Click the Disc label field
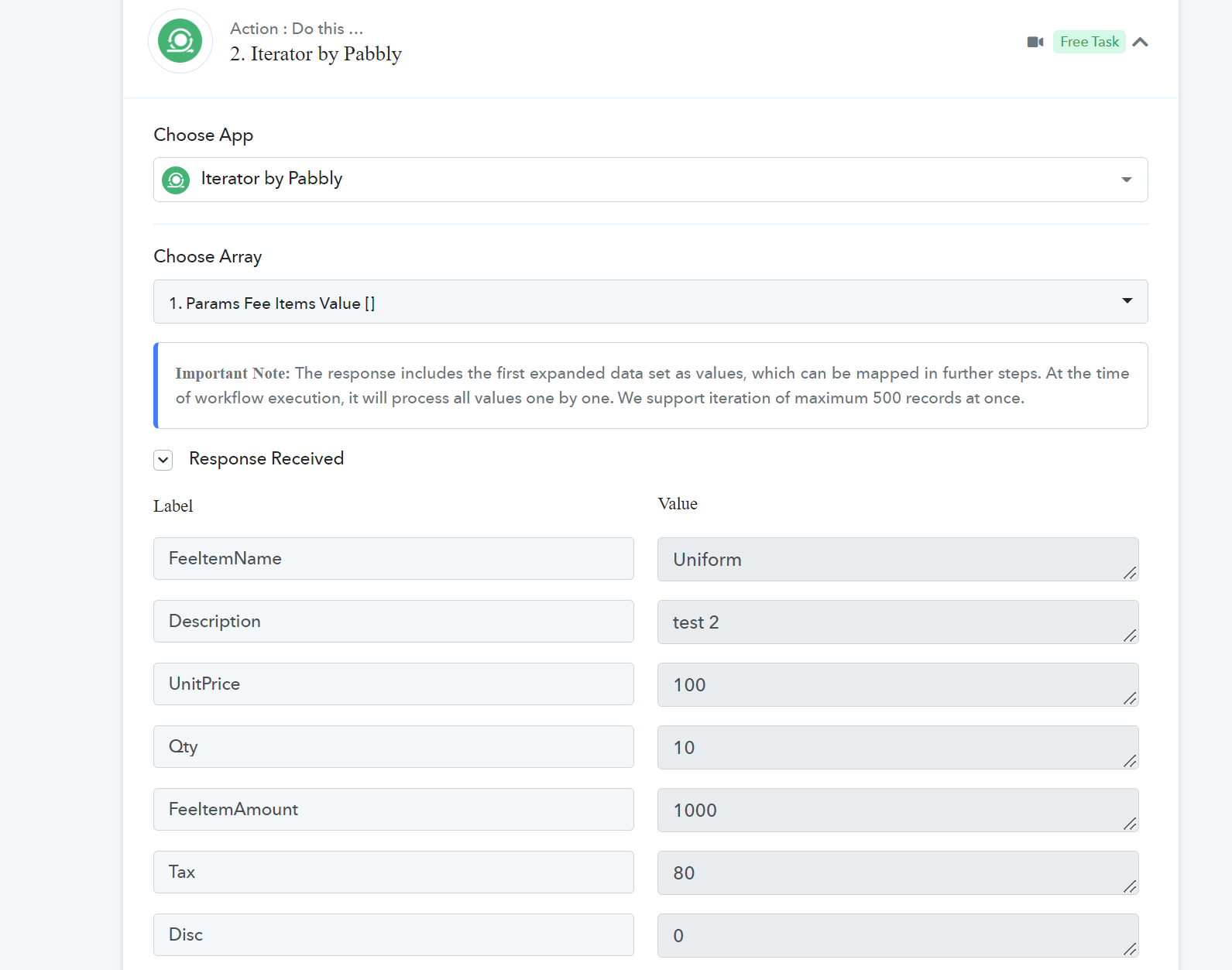The image size is (1232, 970). 393,935
